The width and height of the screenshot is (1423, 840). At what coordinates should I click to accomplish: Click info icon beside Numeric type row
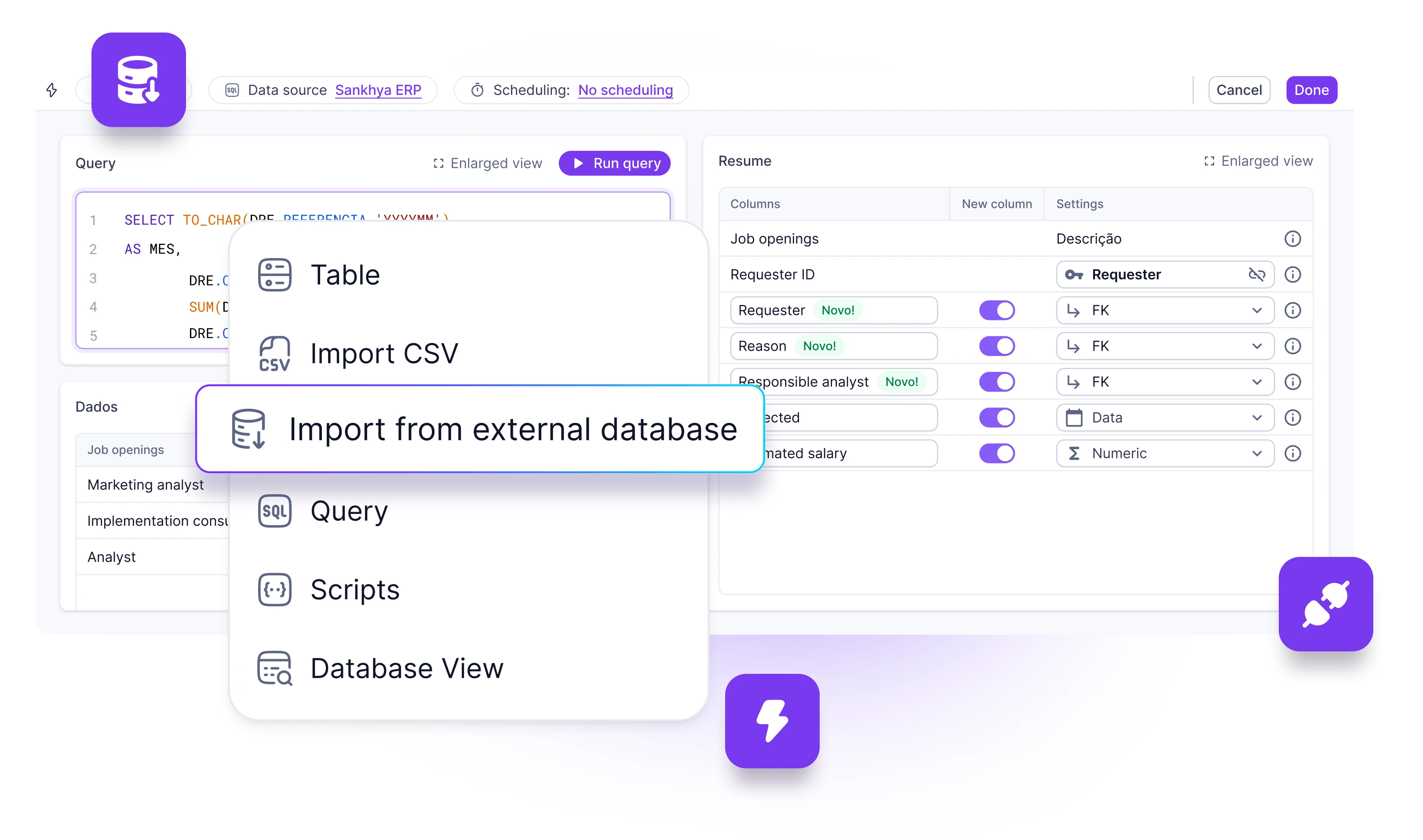[1292, 453]
